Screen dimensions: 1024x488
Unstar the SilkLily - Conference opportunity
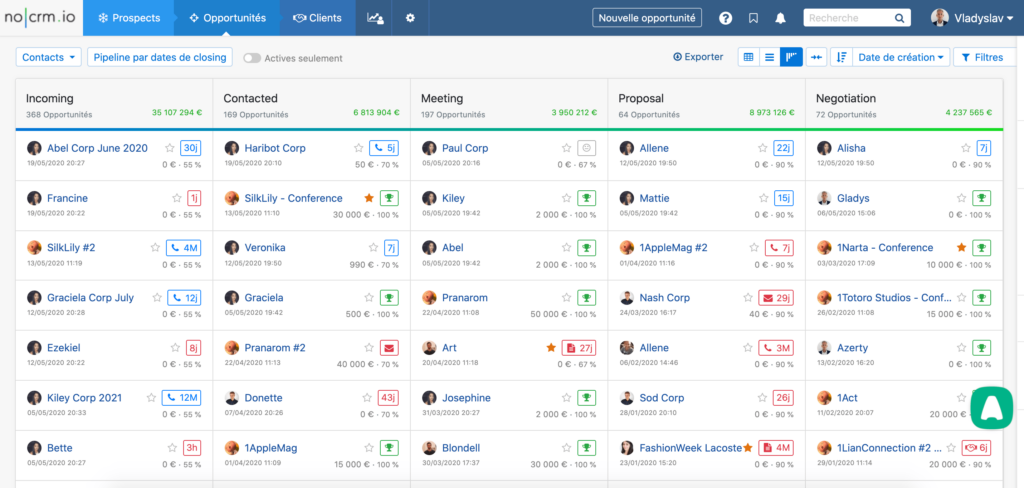click(368, 198)
